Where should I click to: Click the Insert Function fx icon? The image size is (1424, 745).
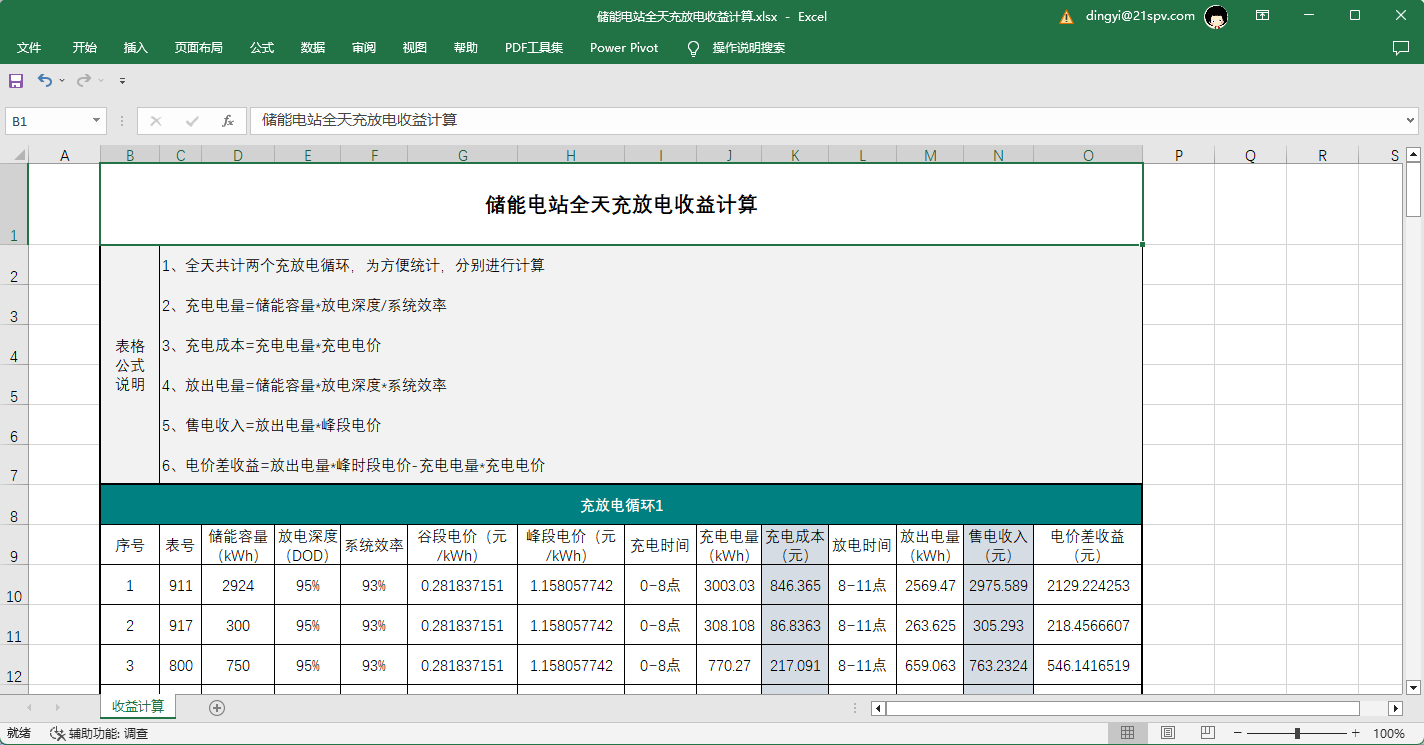(228, 121)
